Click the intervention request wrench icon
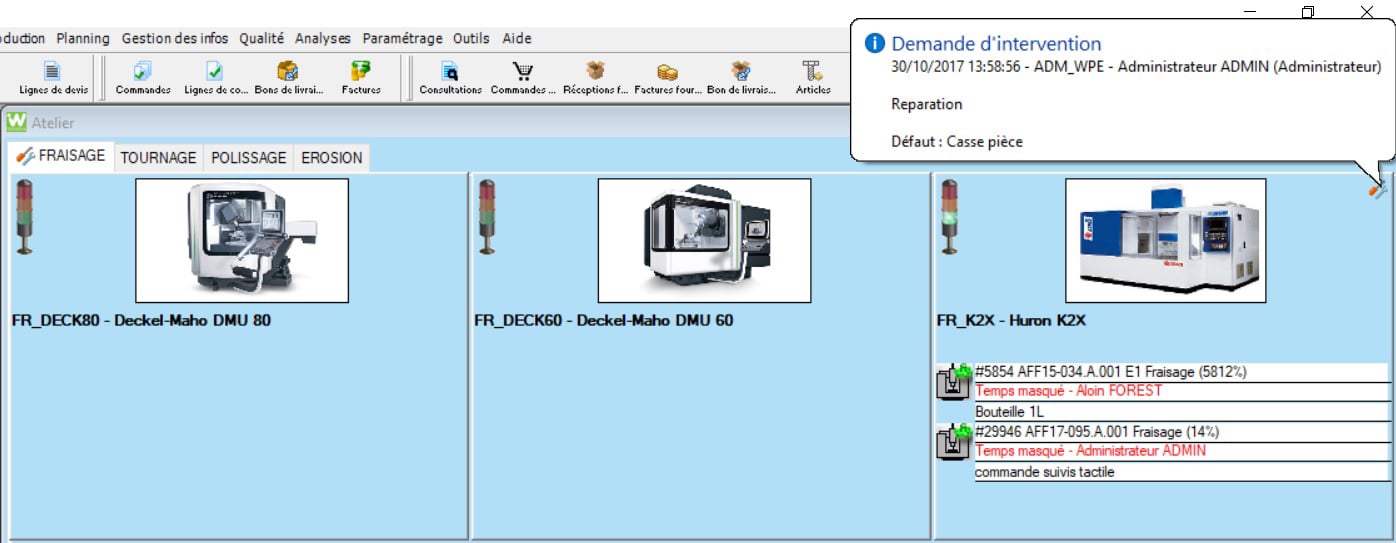The image size is (1396, 543). (x=1378, y=188)
